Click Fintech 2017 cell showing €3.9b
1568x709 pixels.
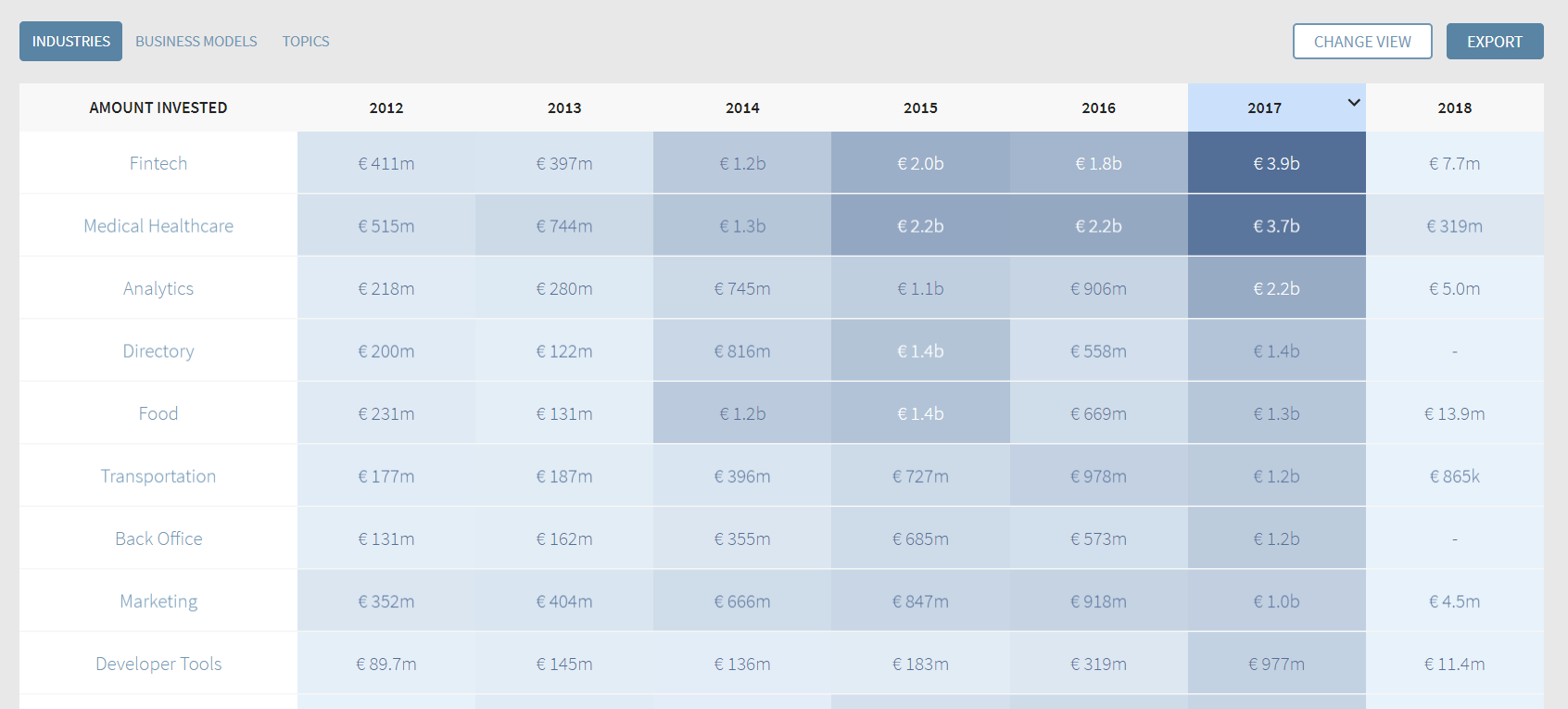(1276, 164)
